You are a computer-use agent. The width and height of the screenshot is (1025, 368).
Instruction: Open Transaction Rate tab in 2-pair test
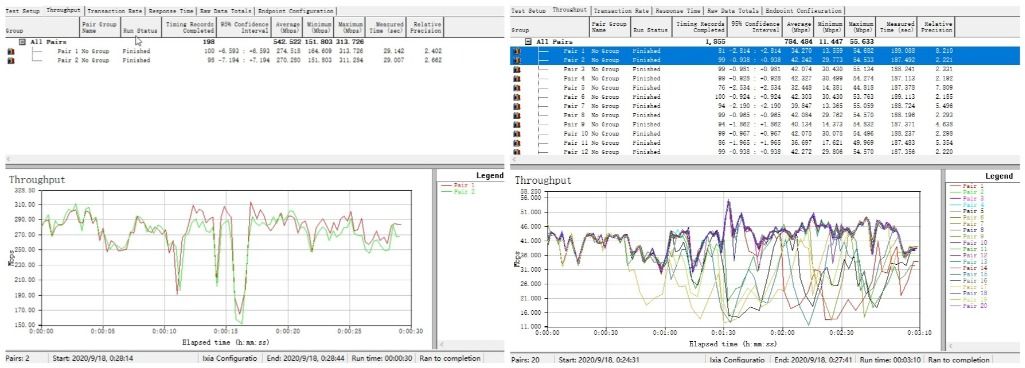click(x=115, y=11)
